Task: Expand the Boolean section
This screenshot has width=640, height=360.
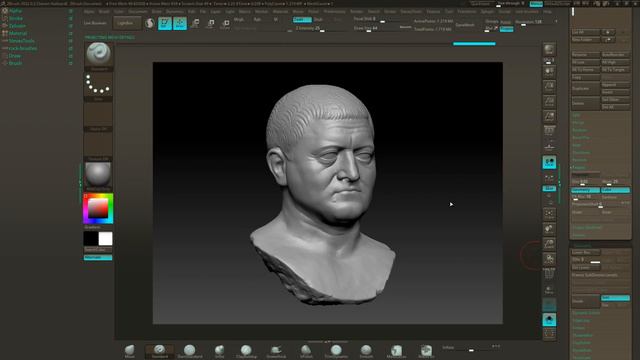Action: pyautogui.click(x=579, y=130)
